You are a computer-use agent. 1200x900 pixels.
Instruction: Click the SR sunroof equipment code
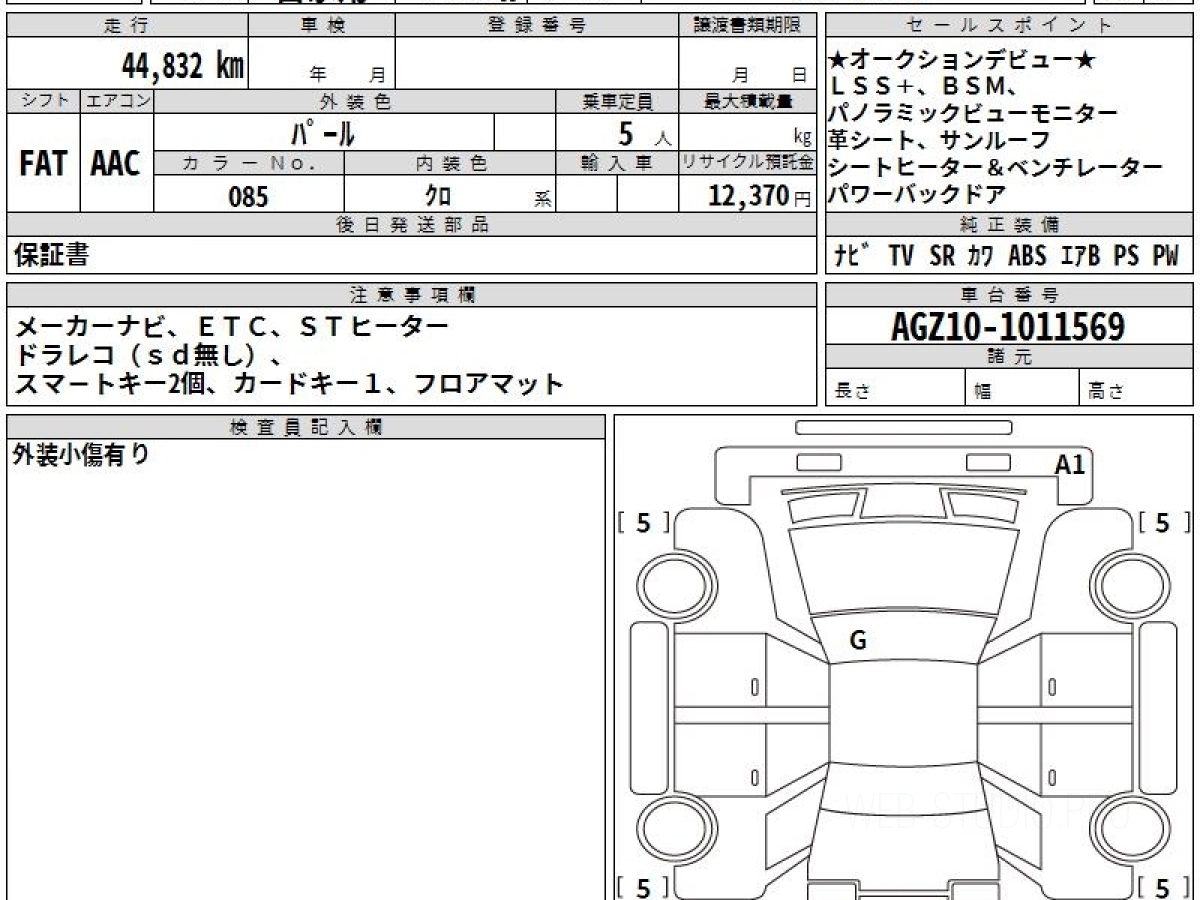942,256
